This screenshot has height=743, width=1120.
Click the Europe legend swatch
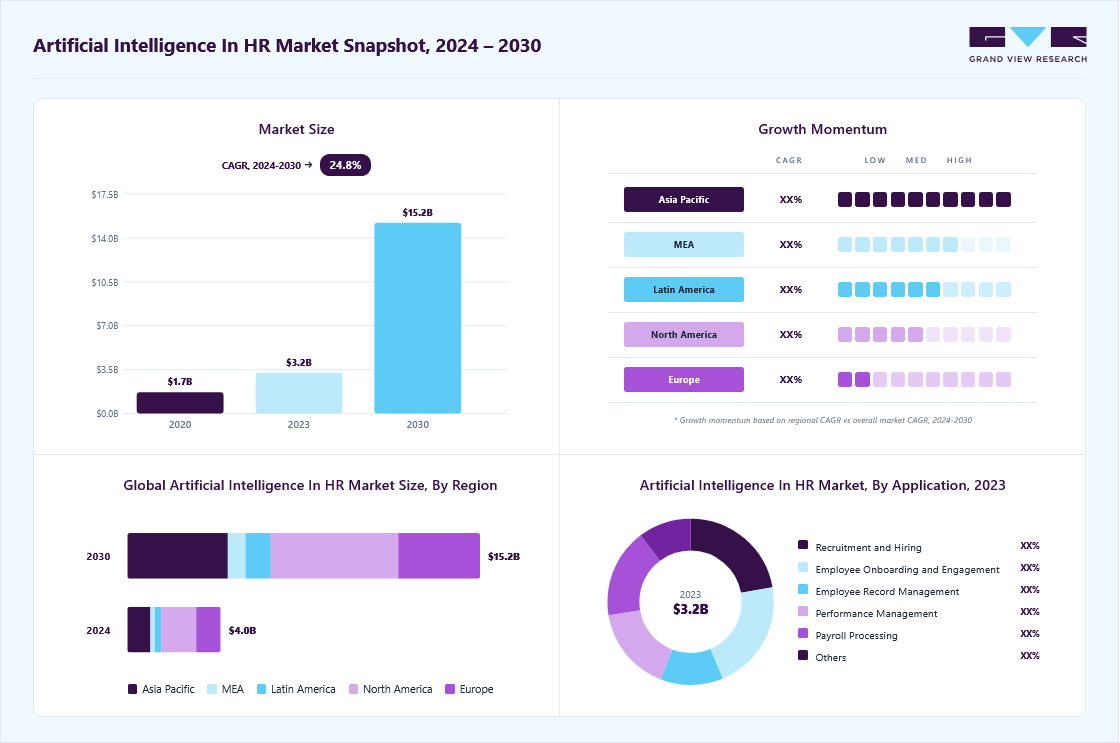[450, 689]
